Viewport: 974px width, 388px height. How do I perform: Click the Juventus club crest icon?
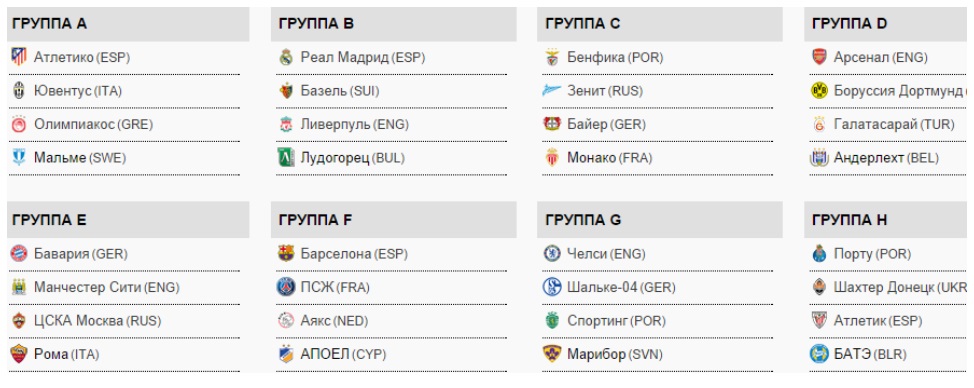tap(19, 91)
